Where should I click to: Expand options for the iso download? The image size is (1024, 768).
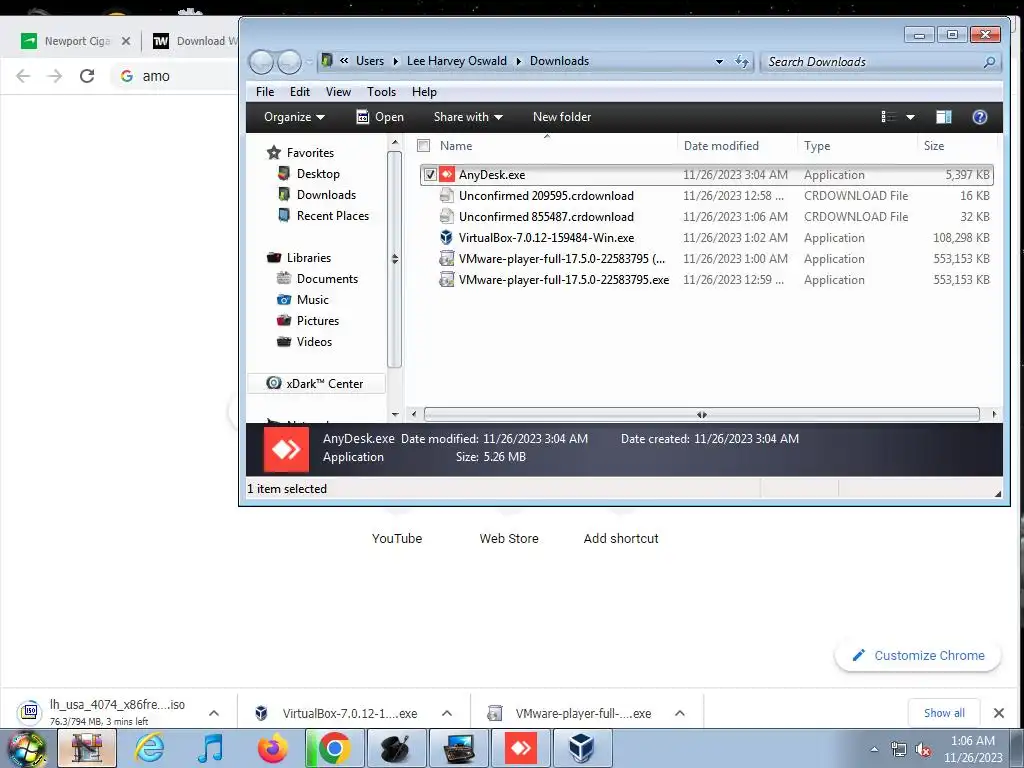(214, 713)
